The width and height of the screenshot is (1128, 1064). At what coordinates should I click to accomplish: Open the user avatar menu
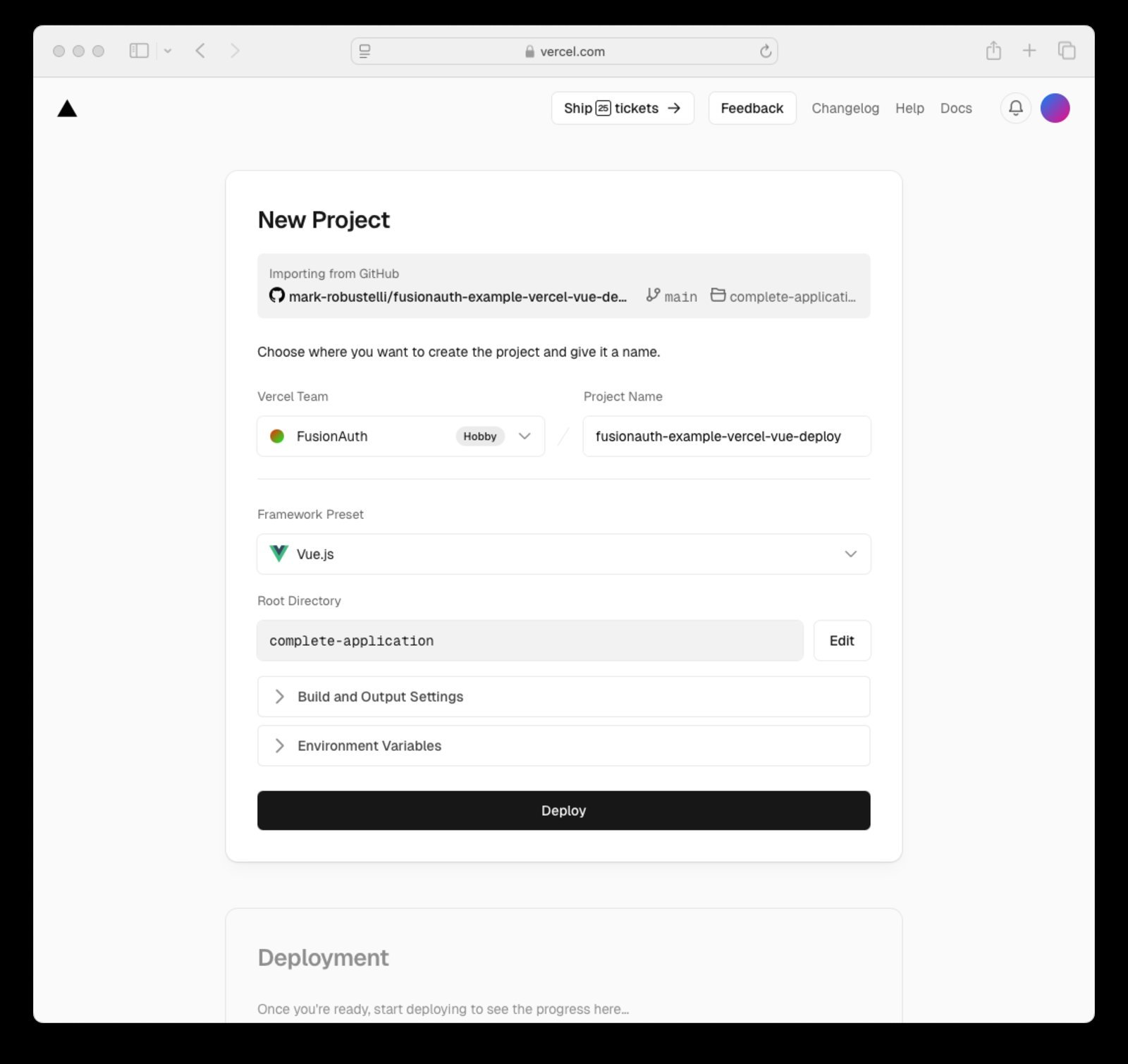[x=1055, y=108]
